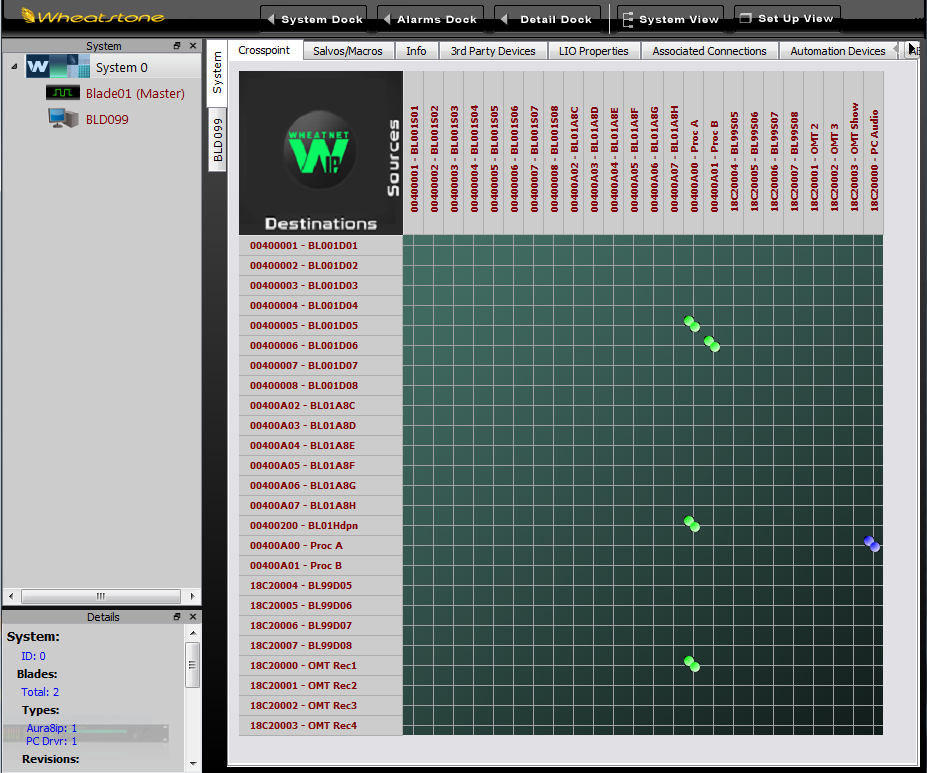The image size is (927, 773).
Task: Click crosspoint OMT Rec1 to Proc A
Action: tap(692, 664)
